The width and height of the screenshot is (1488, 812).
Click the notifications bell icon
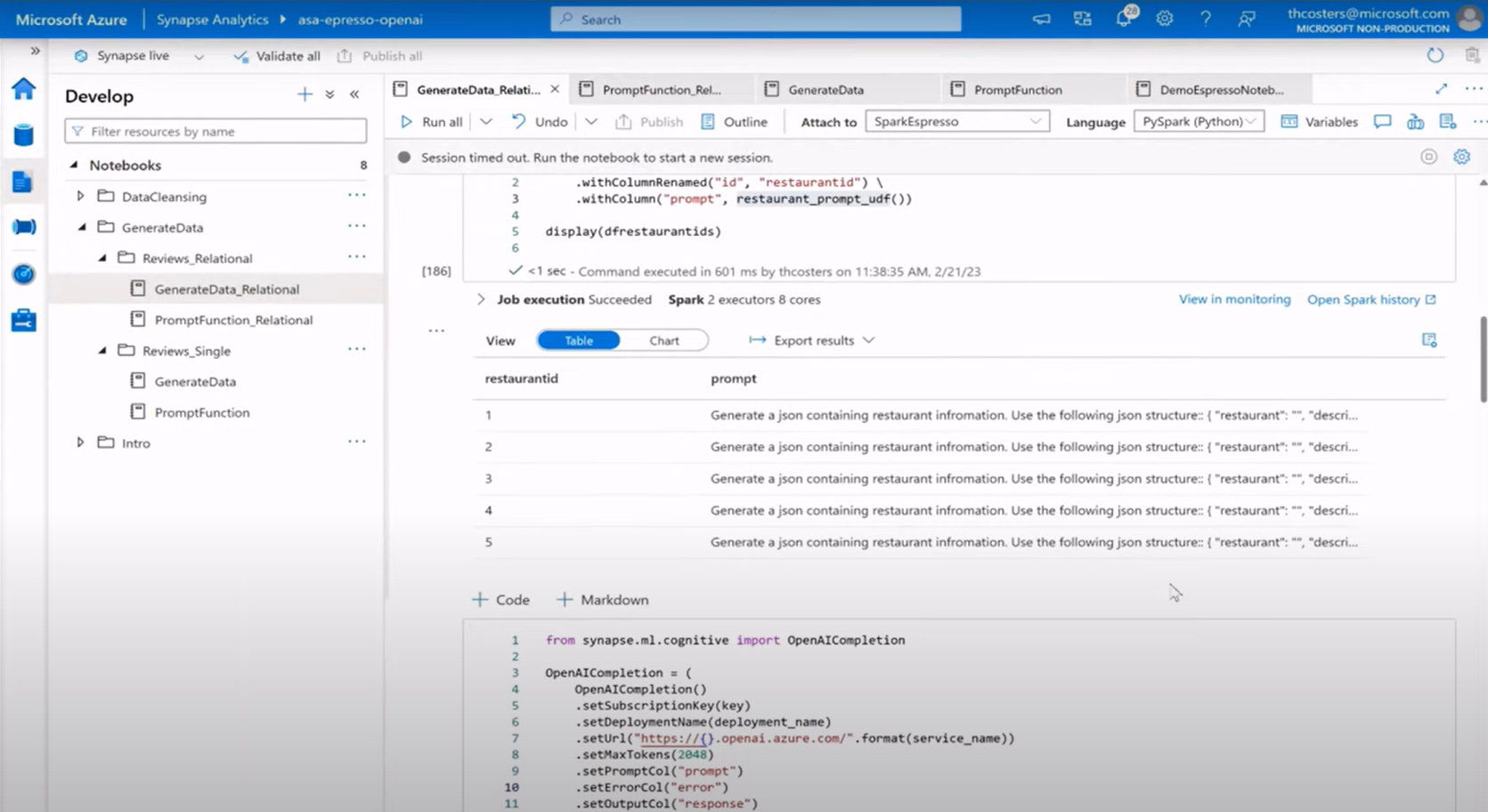tap(1125, 18)
